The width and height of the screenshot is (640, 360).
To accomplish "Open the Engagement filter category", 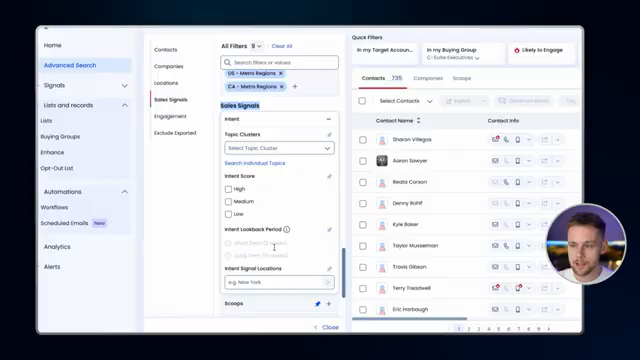I will pos(170,116).
